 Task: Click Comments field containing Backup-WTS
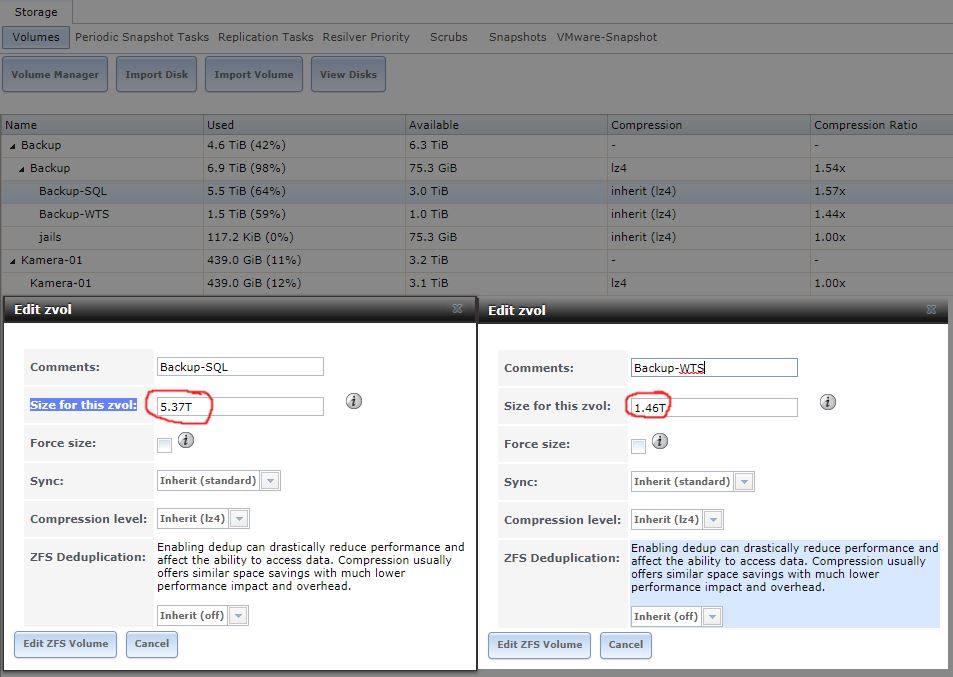pyautogui.click(x=714, y=368)
